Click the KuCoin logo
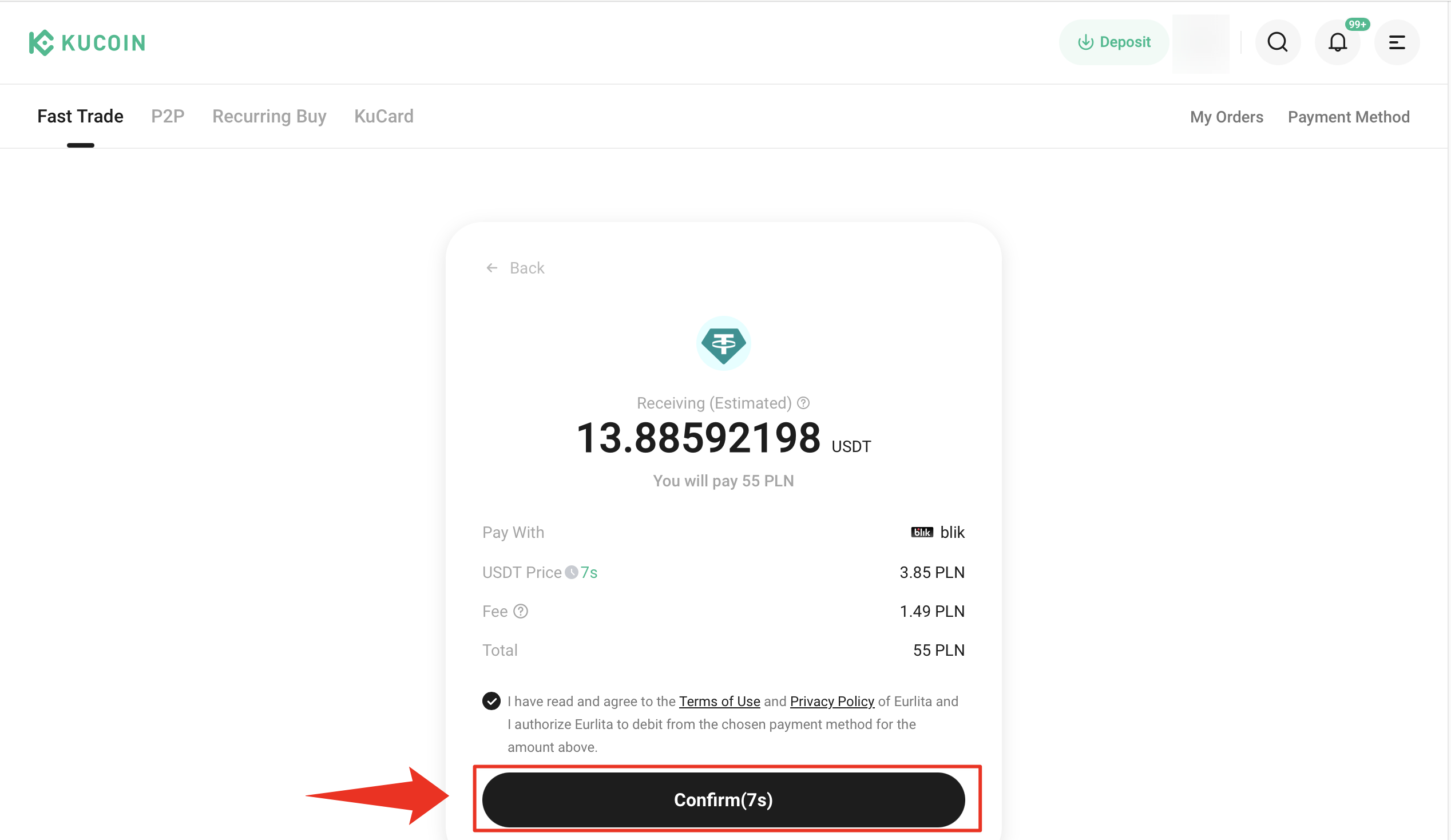 [x=87, y=42]
